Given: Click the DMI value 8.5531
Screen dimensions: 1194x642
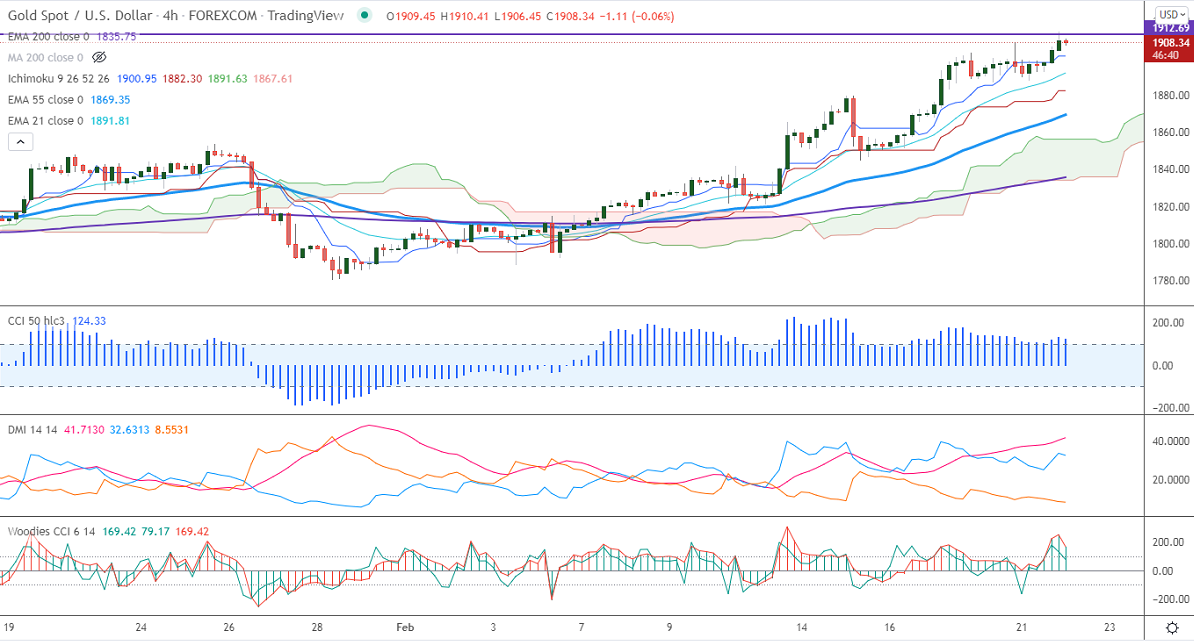Looking at the screenshot, I should coord(171,430).
